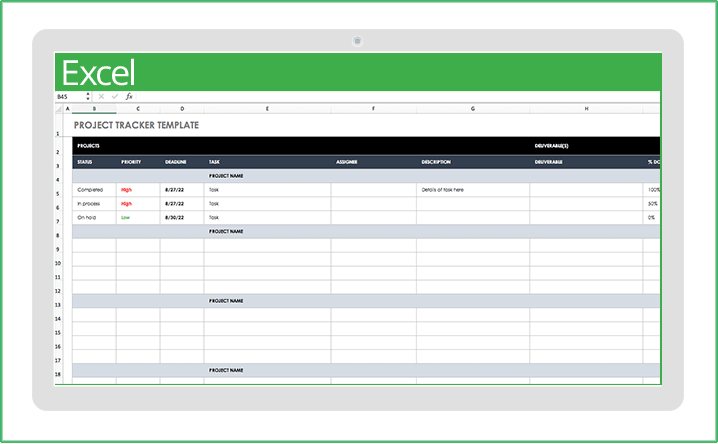
Task: Select column E header
Action: 267,108
